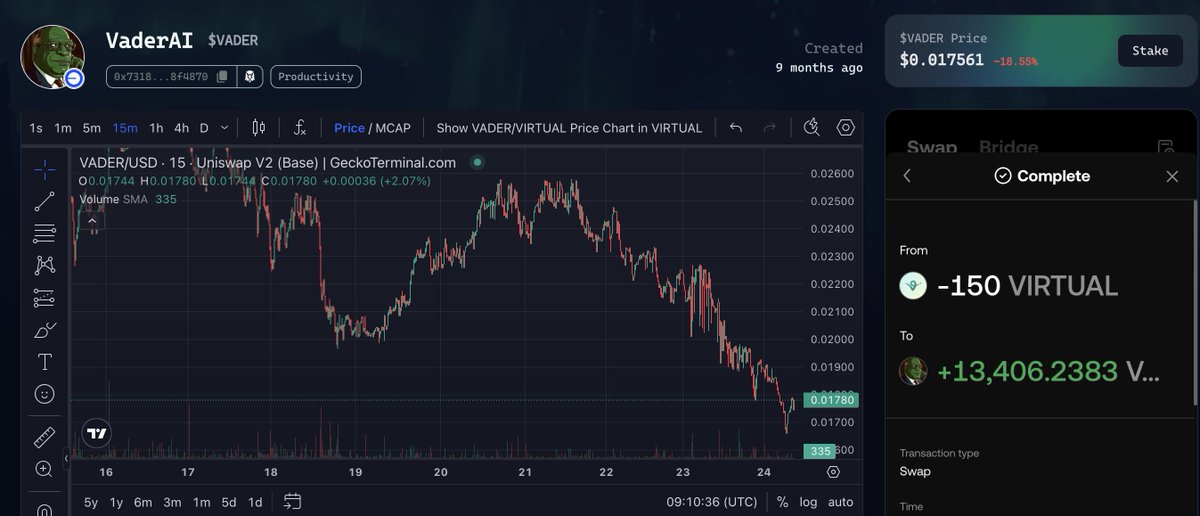Image resolution: width=1200 pixels, height=516 pixels.
Task: Select the 5m timeframe
Action: pos(92,128)
